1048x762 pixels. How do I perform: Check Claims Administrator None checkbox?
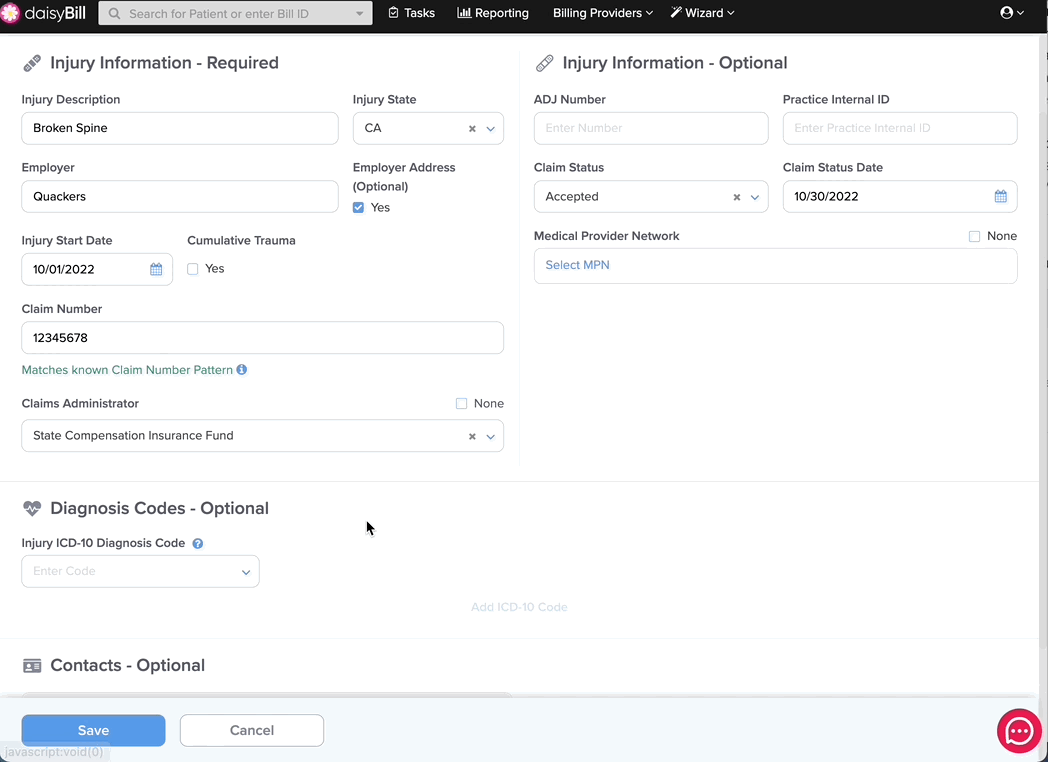coord(461,404)
